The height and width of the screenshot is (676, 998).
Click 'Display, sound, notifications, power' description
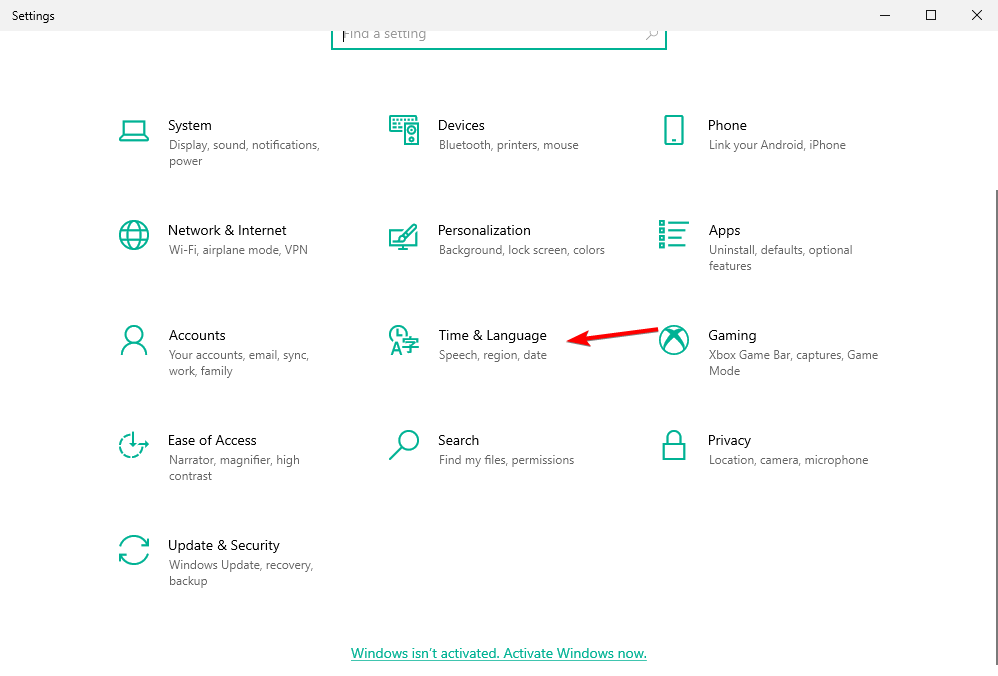pyautogui.click(x=244, y=153)
